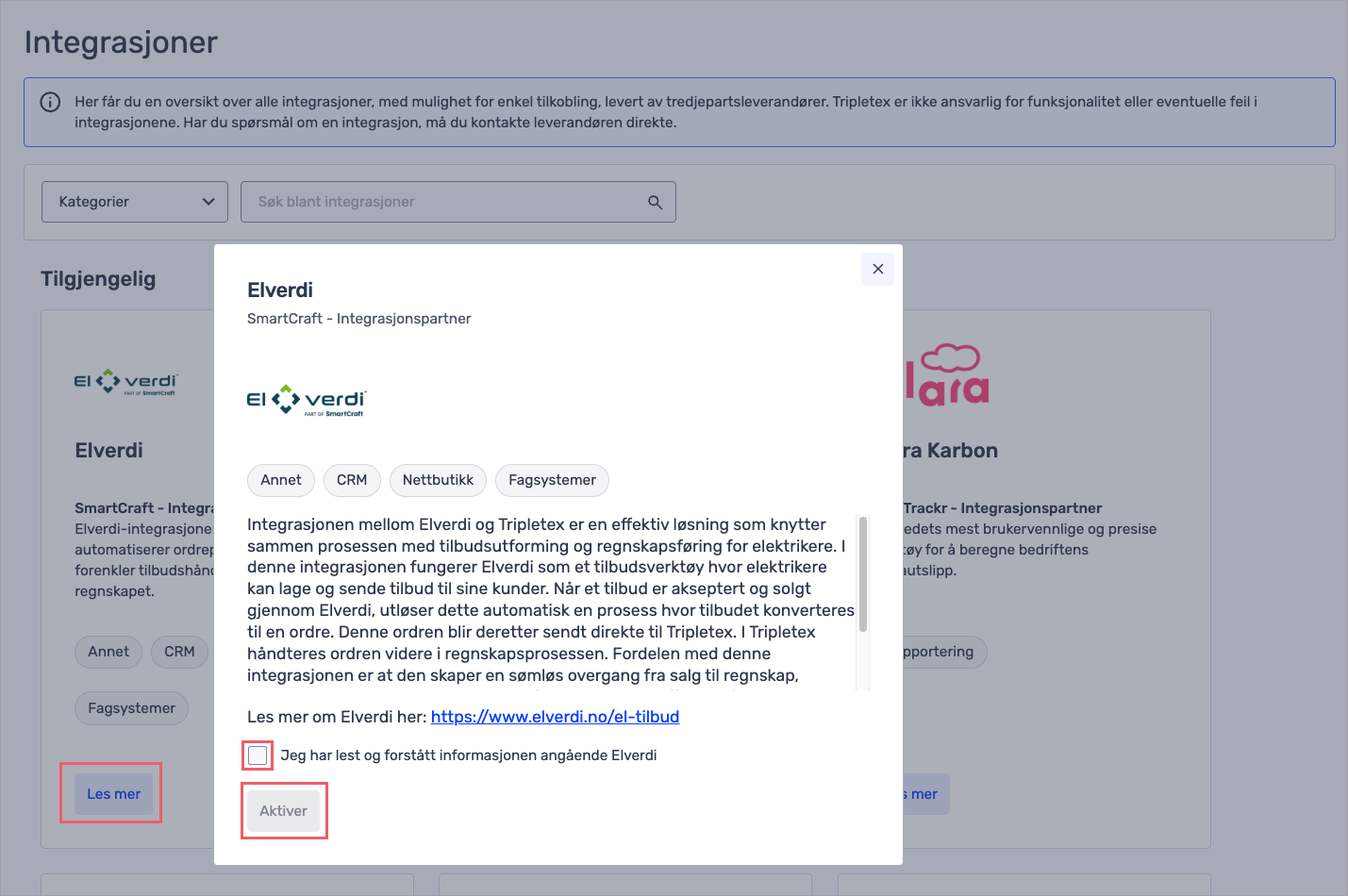
Task: Click the Annet tag on the Elverdi card
Action: tap(108, 652)
